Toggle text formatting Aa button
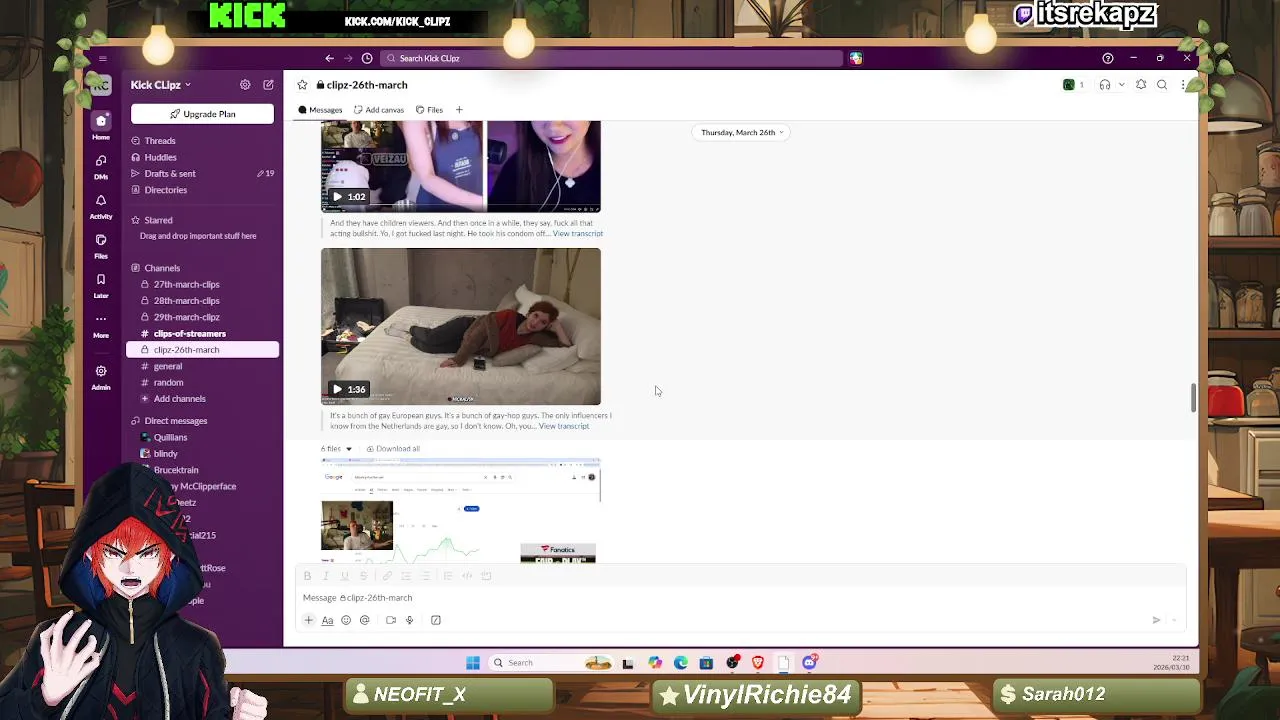This screenshot has width=1280, height=720. [x=327, y=620]
